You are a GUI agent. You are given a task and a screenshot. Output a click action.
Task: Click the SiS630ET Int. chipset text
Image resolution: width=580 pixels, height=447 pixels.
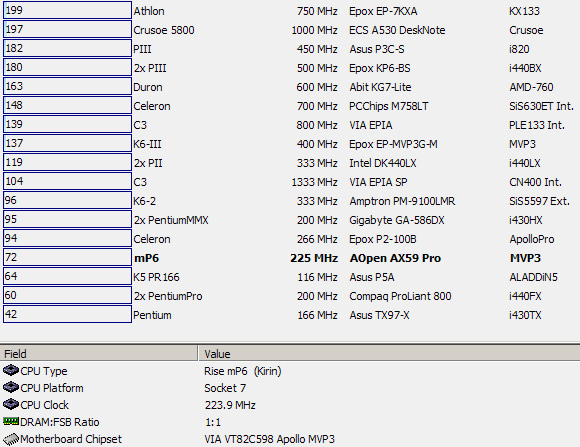(541, 106)
